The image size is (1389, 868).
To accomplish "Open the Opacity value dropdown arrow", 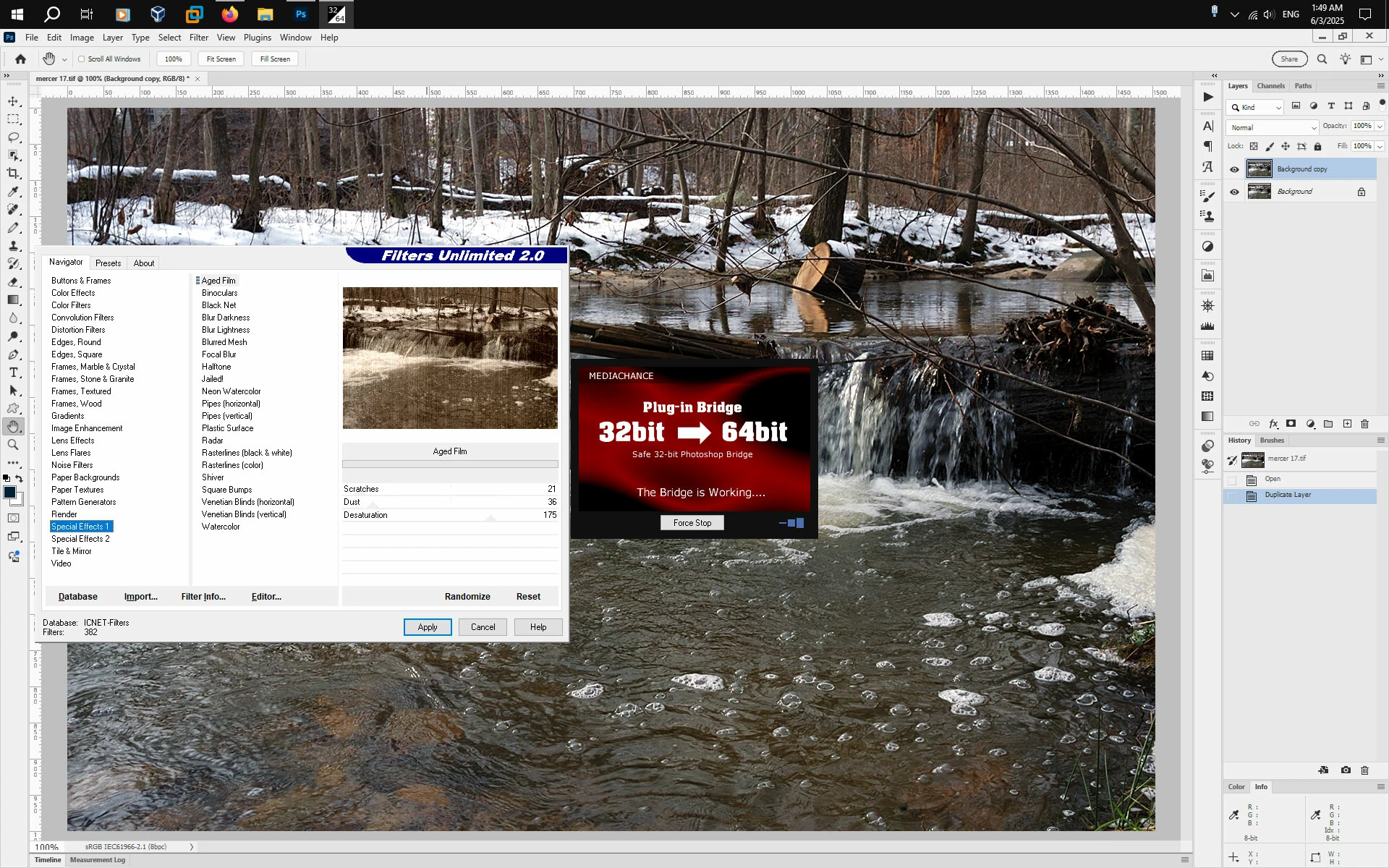I will 1380,126.
